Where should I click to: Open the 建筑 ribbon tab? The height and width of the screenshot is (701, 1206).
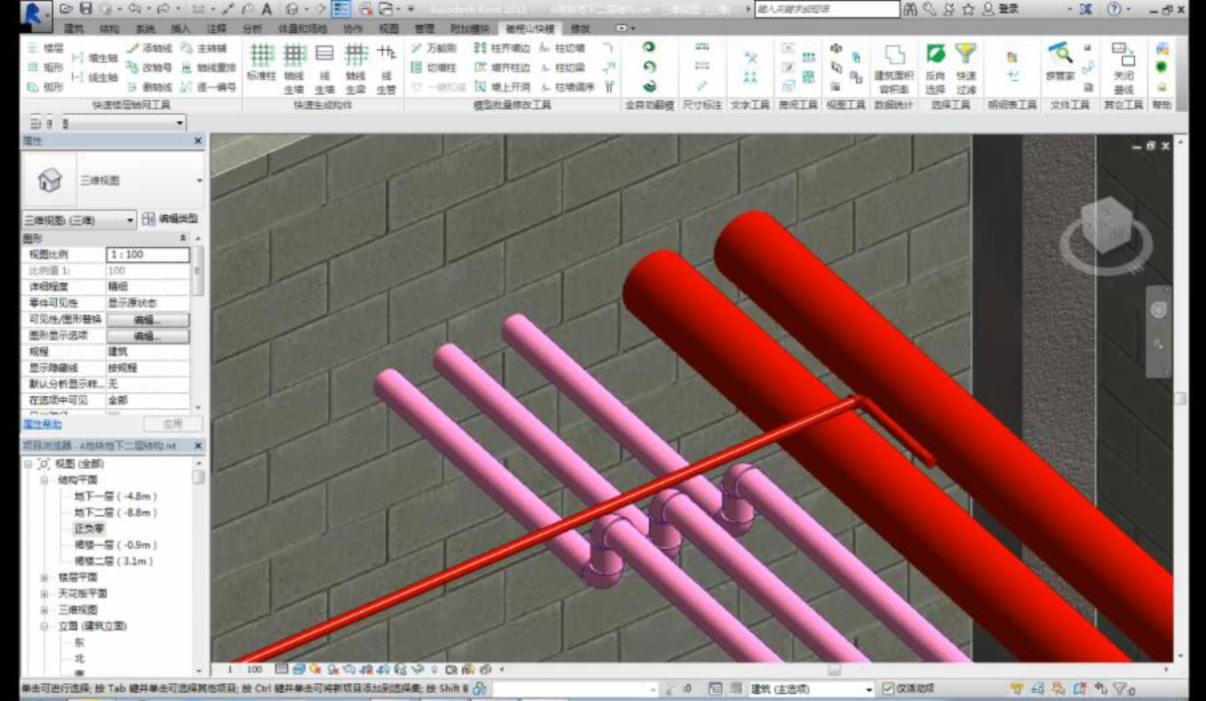(x=74, y=29)
